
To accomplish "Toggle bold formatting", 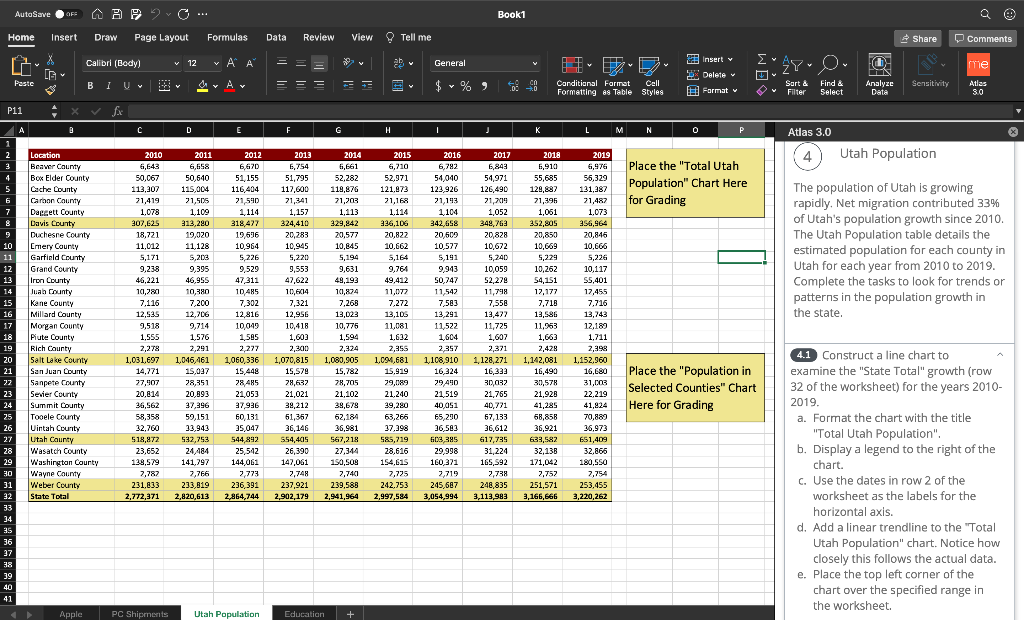I will coord(91,85).
